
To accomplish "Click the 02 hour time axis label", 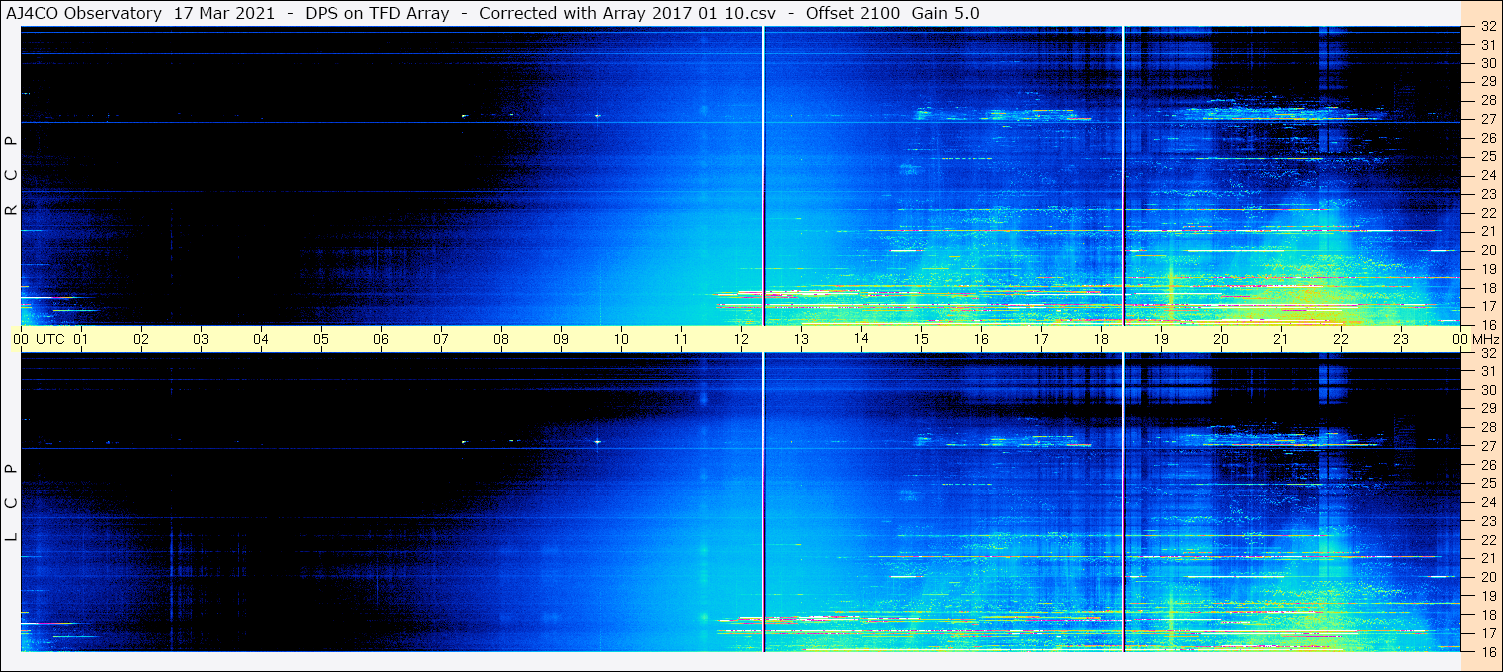I will (141, 339).
